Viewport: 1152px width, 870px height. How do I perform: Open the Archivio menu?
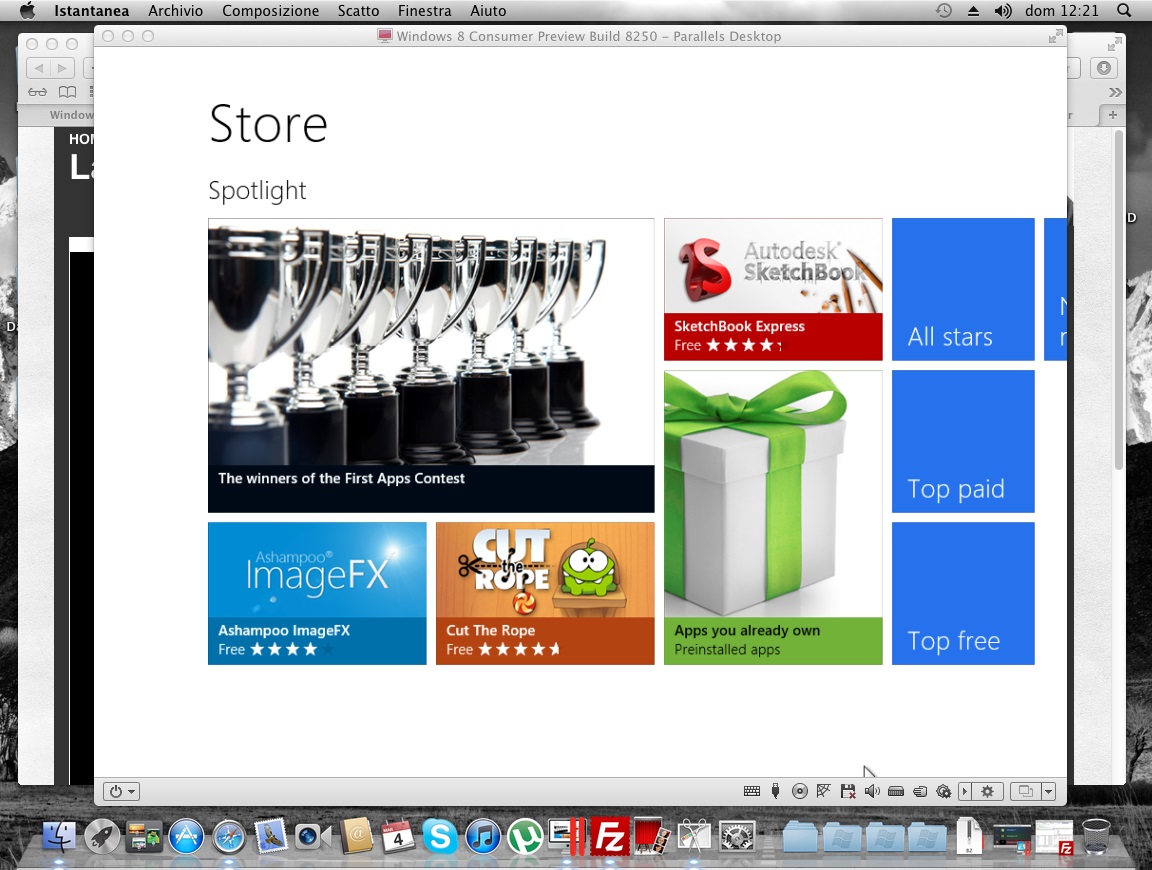[x=176, y=11]
